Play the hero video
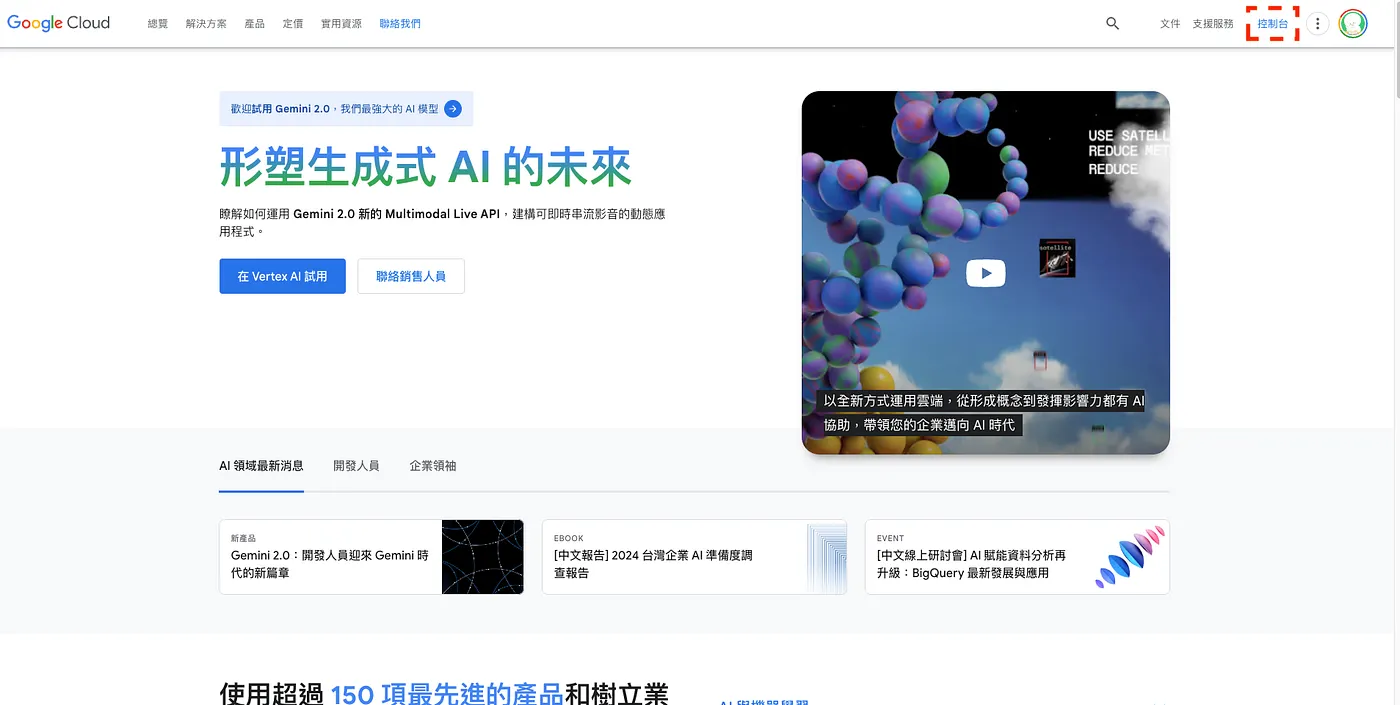Screen dimensions: 1400x705 click(985, 273)
